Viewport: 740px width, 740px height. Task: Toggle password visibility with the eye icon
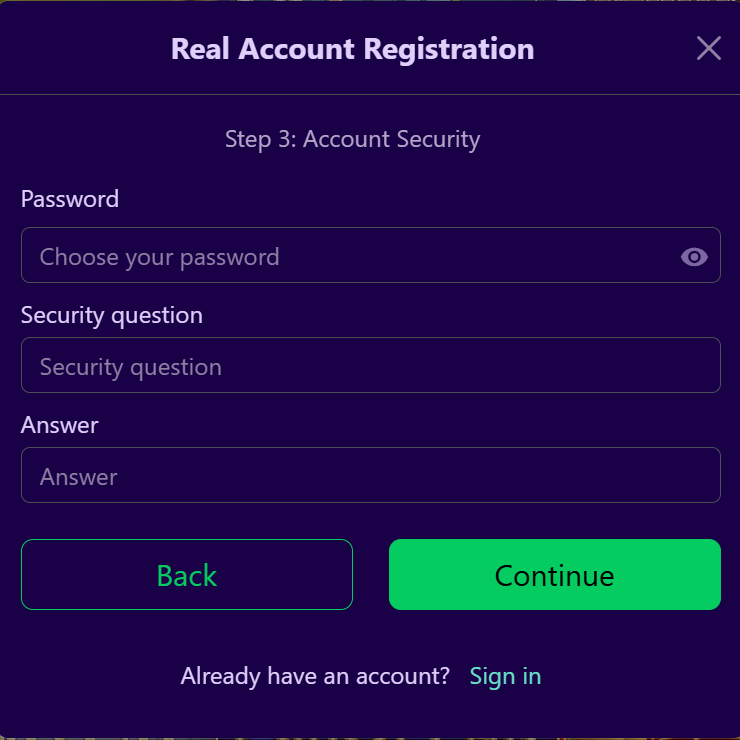pos(694,257)
